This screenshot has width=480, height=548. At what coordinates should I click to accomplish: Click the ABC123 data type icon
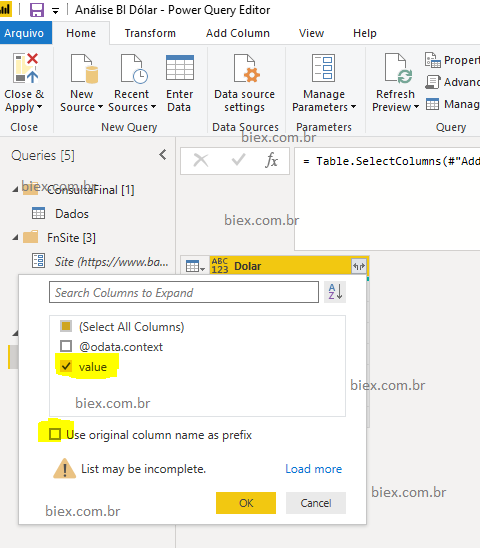coord(220,266)
